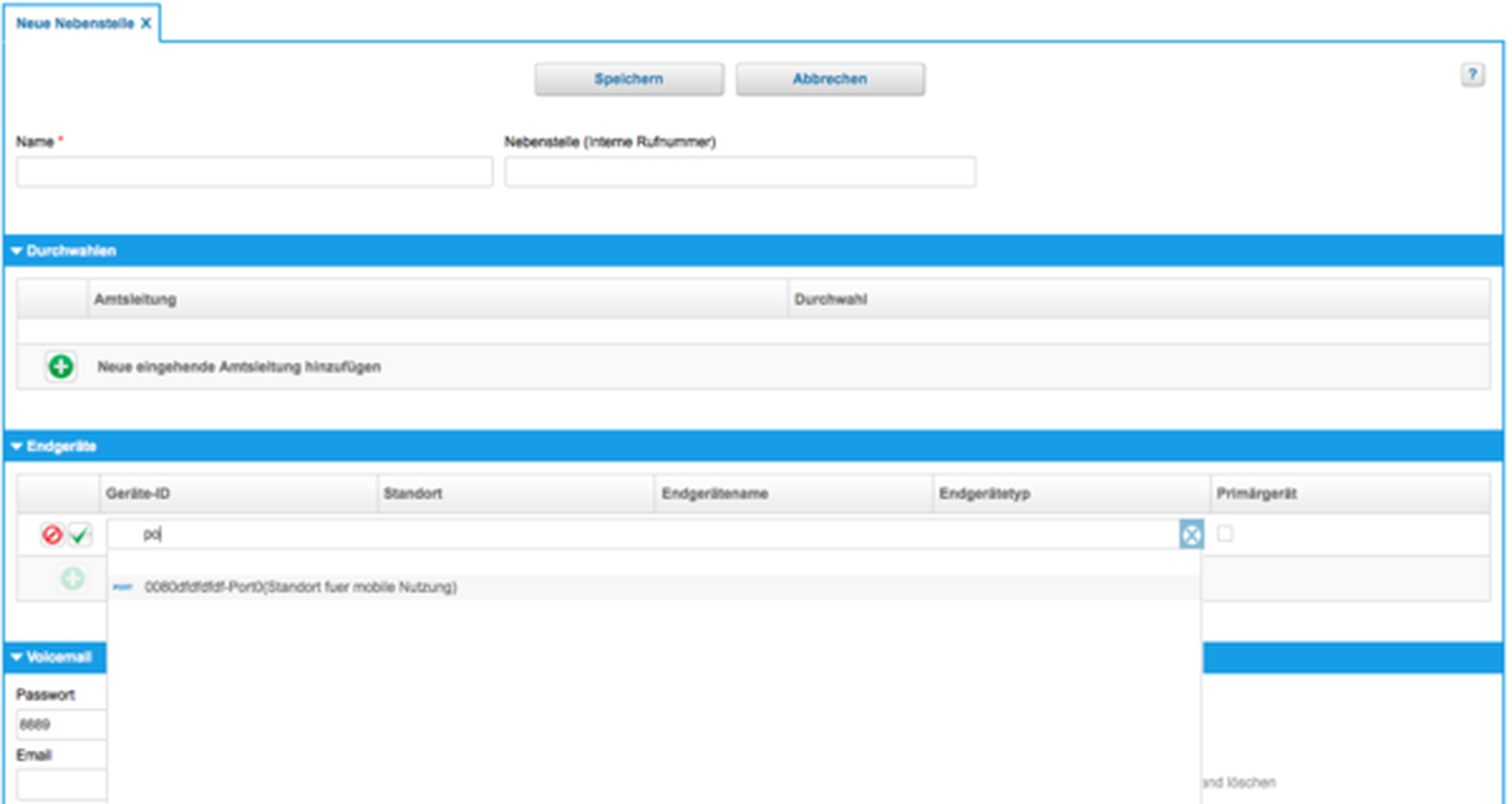Collapse the Voicemail section
The width and height of the screenshot is (1512, 804).
pyautogui.click(x=17, y=657)
